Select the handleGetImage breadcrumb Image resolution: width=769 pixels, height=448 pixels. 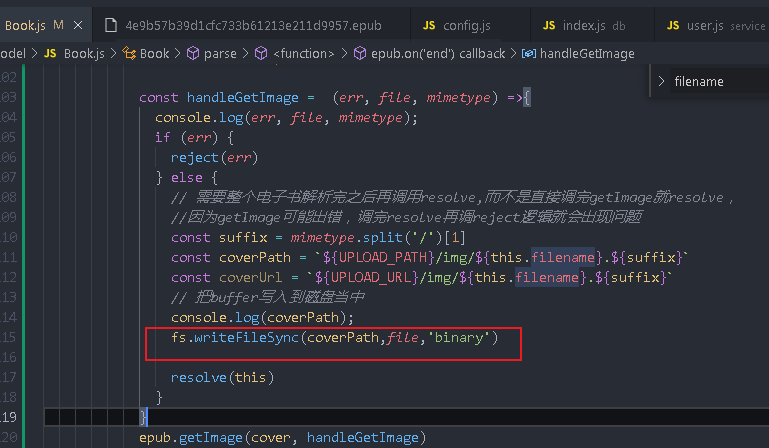pyautogui.click(x=587, y=53)
